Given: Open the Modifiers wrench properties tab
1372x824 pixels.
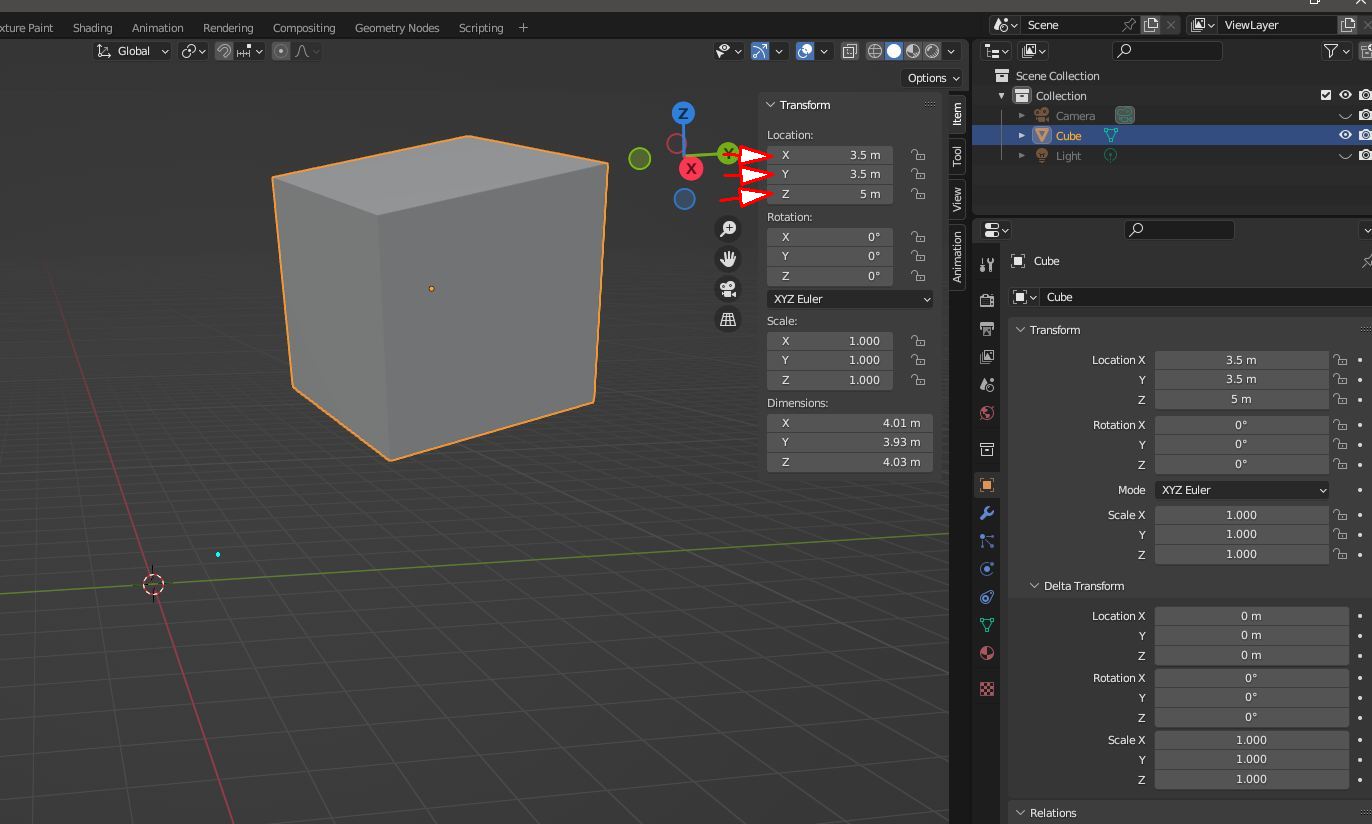Looking at the screenshot, I should coord(987,513).
